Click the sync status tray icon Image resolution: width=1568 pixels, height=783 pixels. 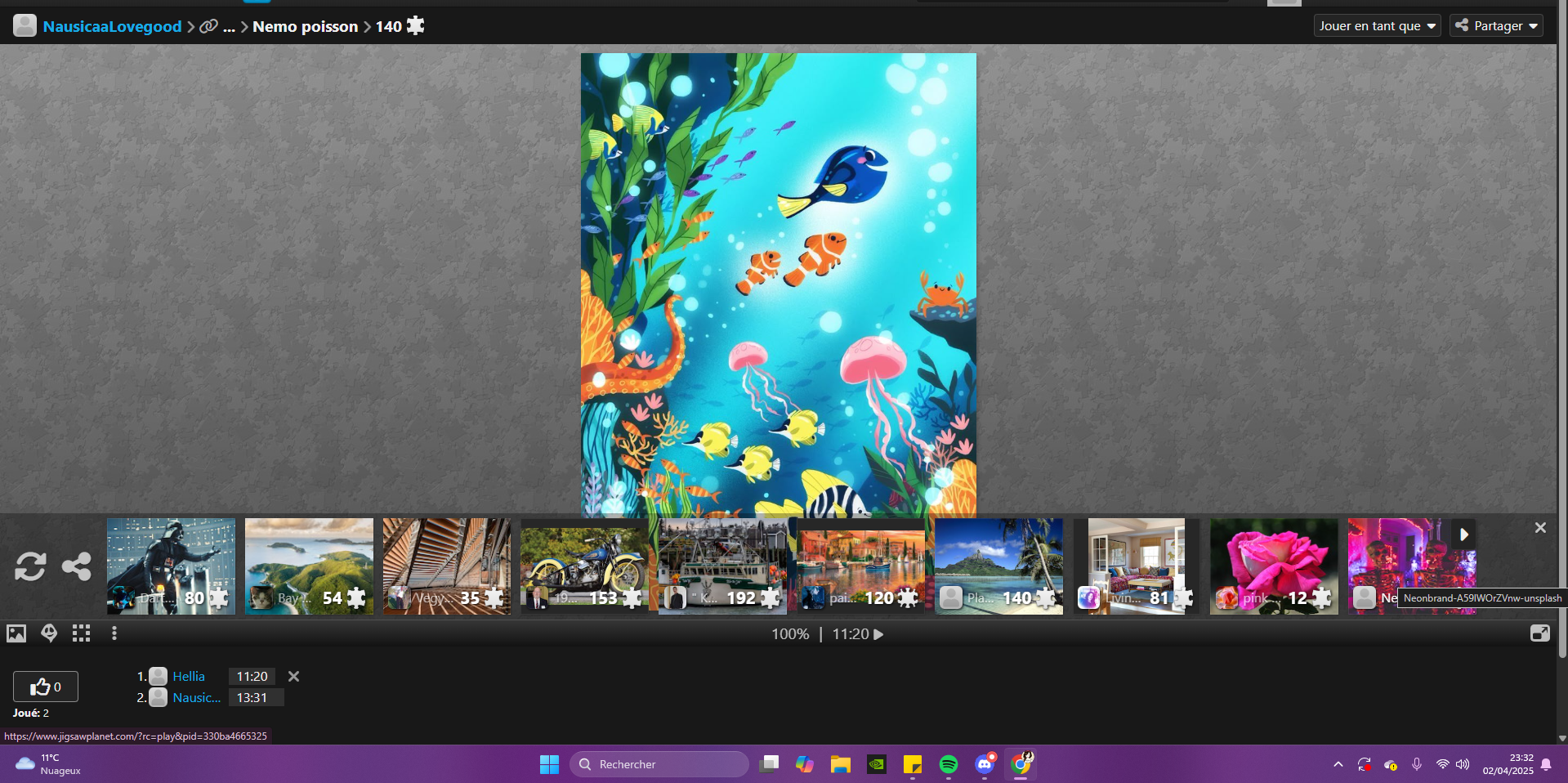click(1365, 764)
